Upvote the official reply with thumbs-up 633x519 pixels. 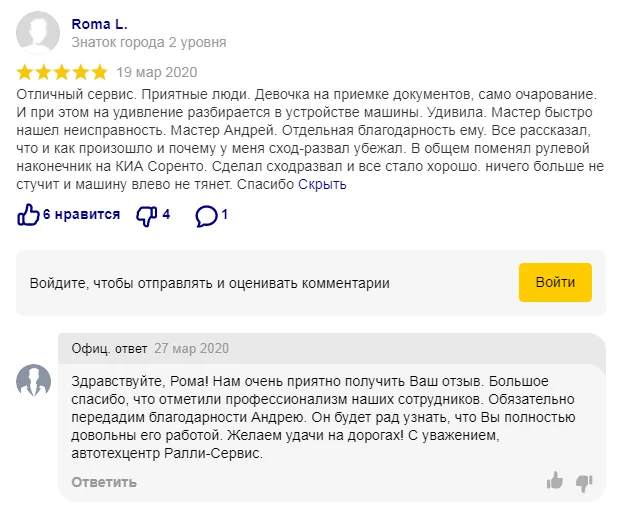pyautogui.click(x=554, y=481)
